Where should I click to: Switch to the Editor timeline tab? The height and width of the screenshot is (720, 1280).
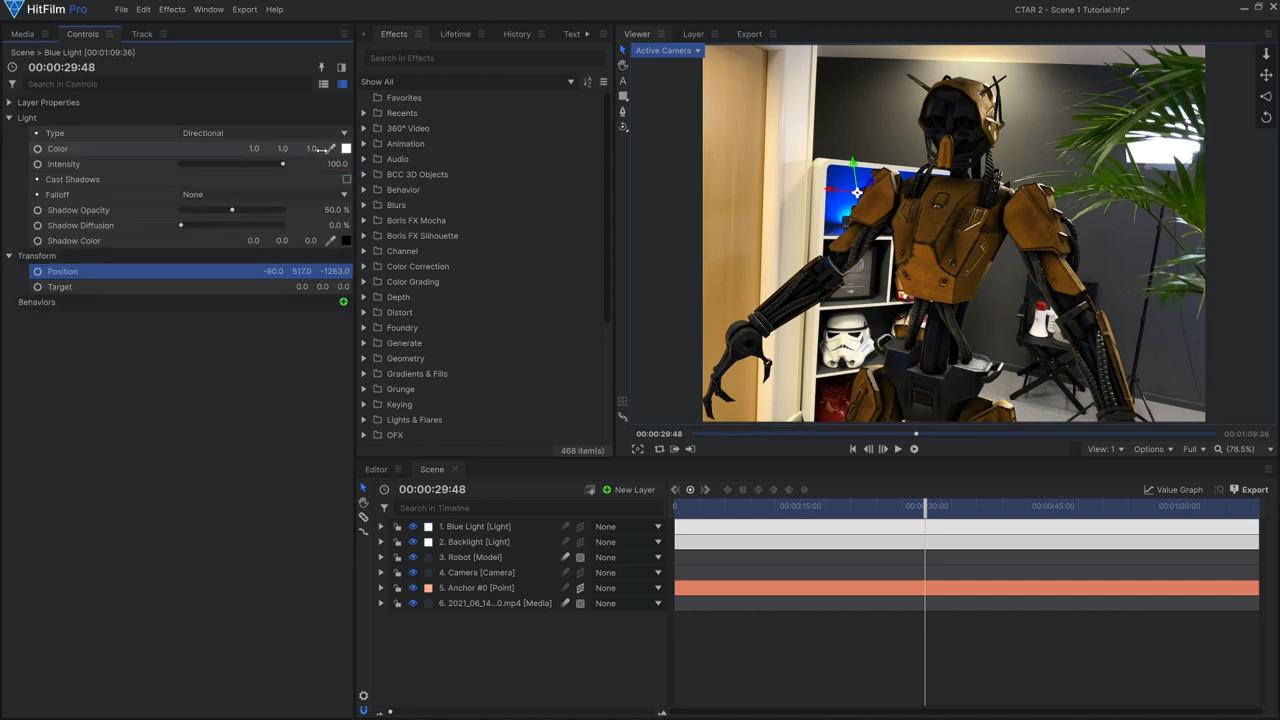point(376,470)
